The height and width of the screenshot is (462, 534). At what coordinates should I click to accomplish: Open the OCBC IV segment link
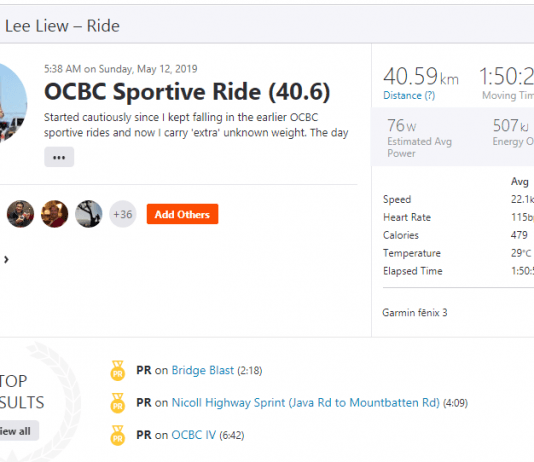coord(193,435)
